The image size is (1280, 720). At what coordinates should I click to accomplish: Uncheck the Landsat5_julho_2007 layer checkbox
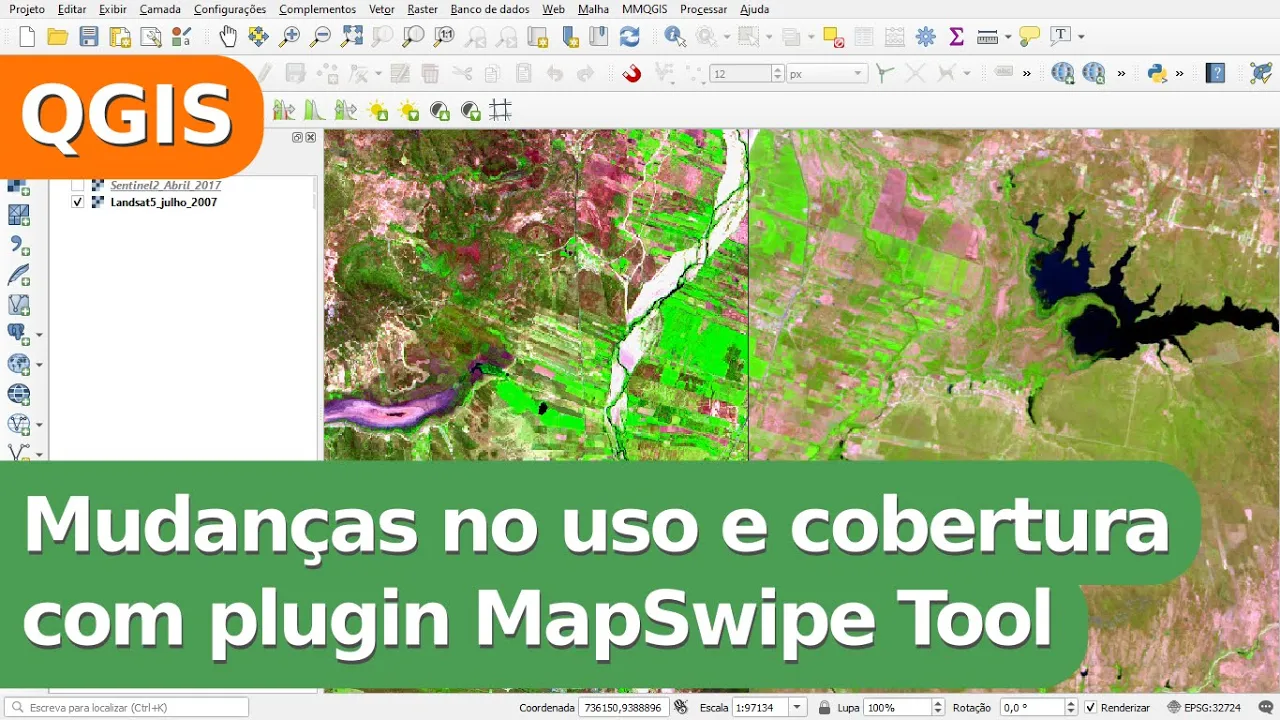coord(77,202)
